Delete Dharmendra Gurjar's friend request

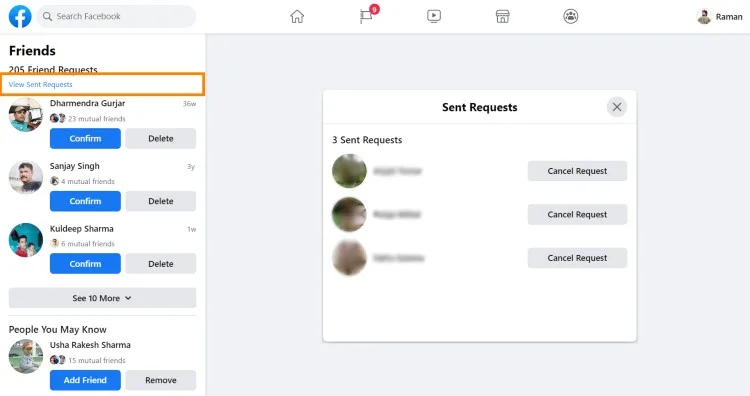pos(161,138)
